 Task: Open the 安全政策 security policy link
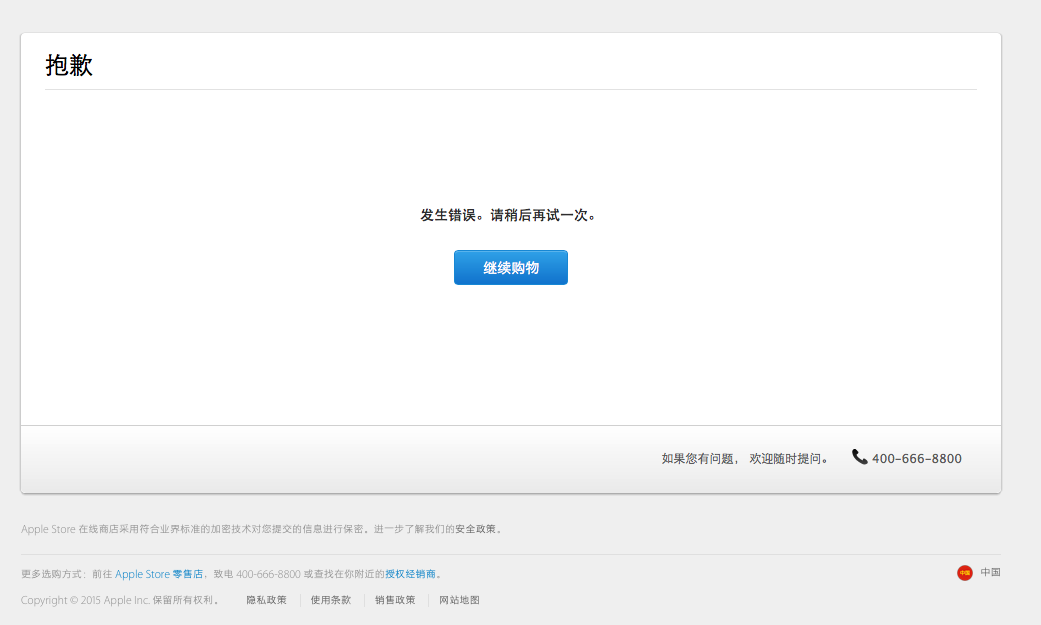[475, 529]
